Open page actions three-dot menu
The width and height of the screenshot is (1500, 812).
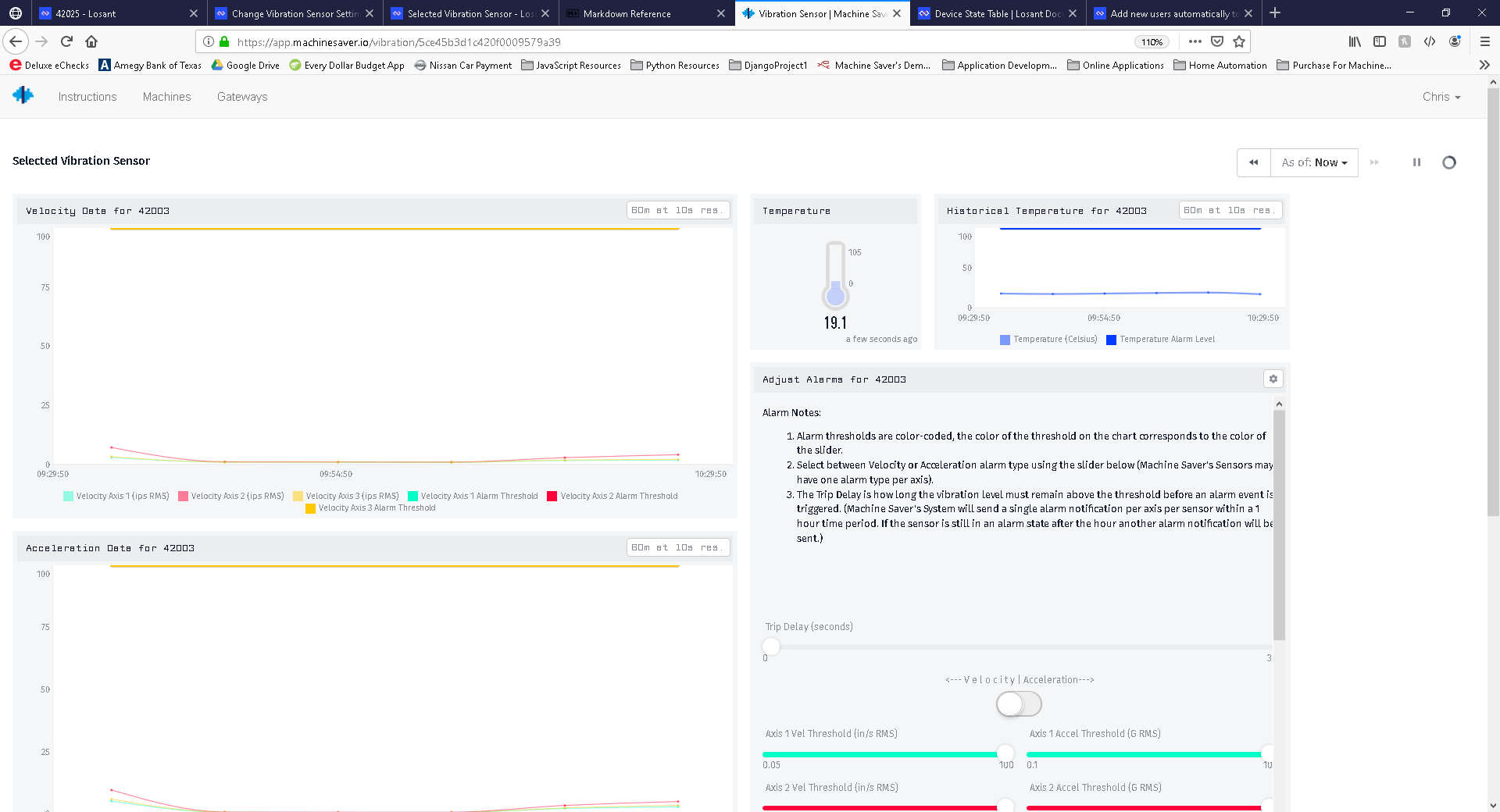(1195, 41)
